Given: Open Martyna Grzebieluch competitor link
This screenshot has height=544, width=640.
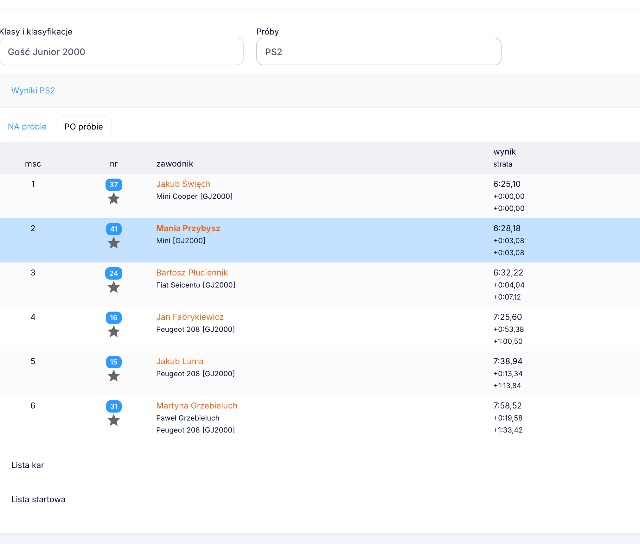Looking at the screenshot, I should coord(197,406).
